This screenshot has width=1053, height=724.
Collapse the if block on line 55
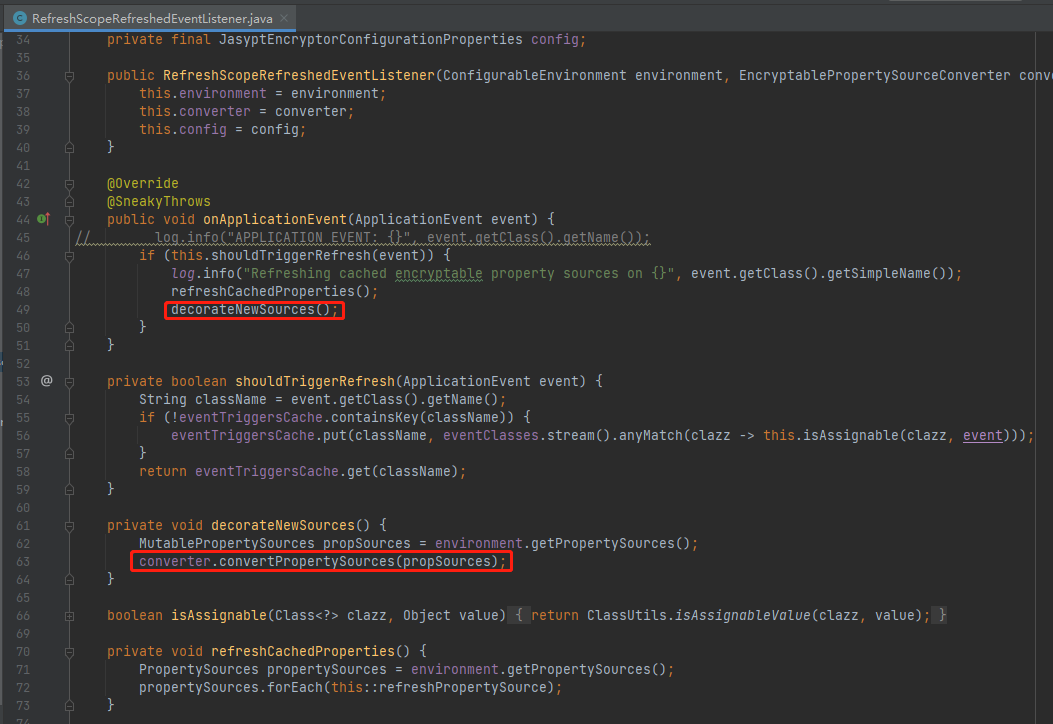[69, 417]
